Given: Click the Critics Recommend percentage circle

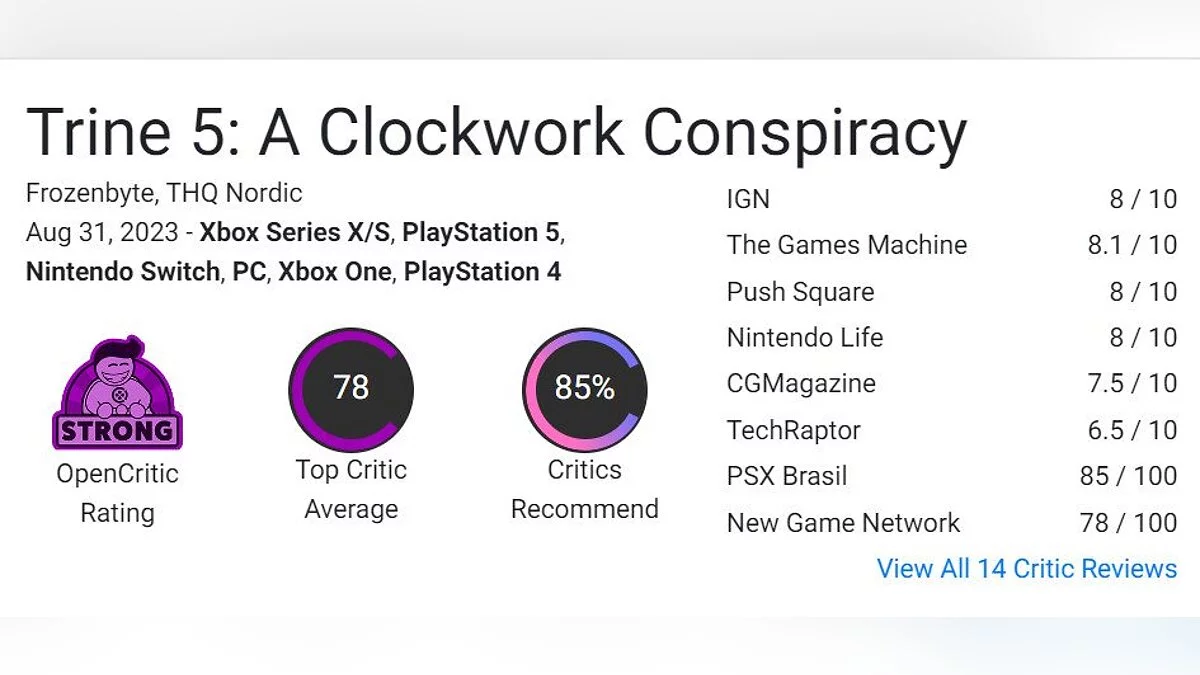Looking at the screenshot, I should click(x=584, y=388).
